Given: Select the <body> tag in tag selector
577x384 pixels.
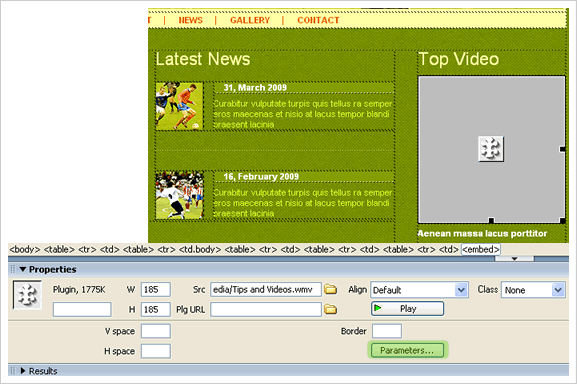Looking at the screenshot, I should [25, 249].
